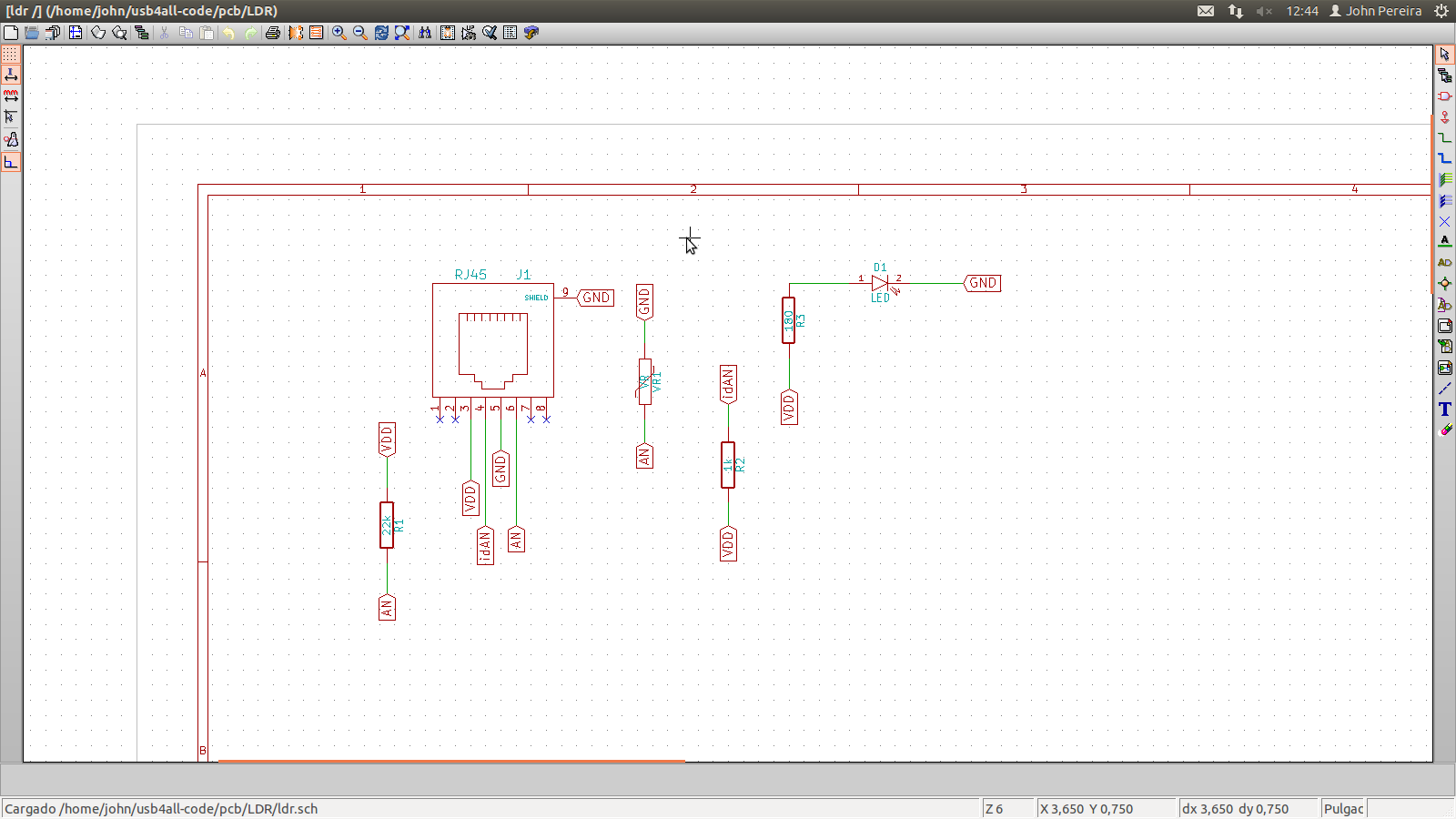
Task: Select the no-connect flag tool
Action: pos(1445,221)
